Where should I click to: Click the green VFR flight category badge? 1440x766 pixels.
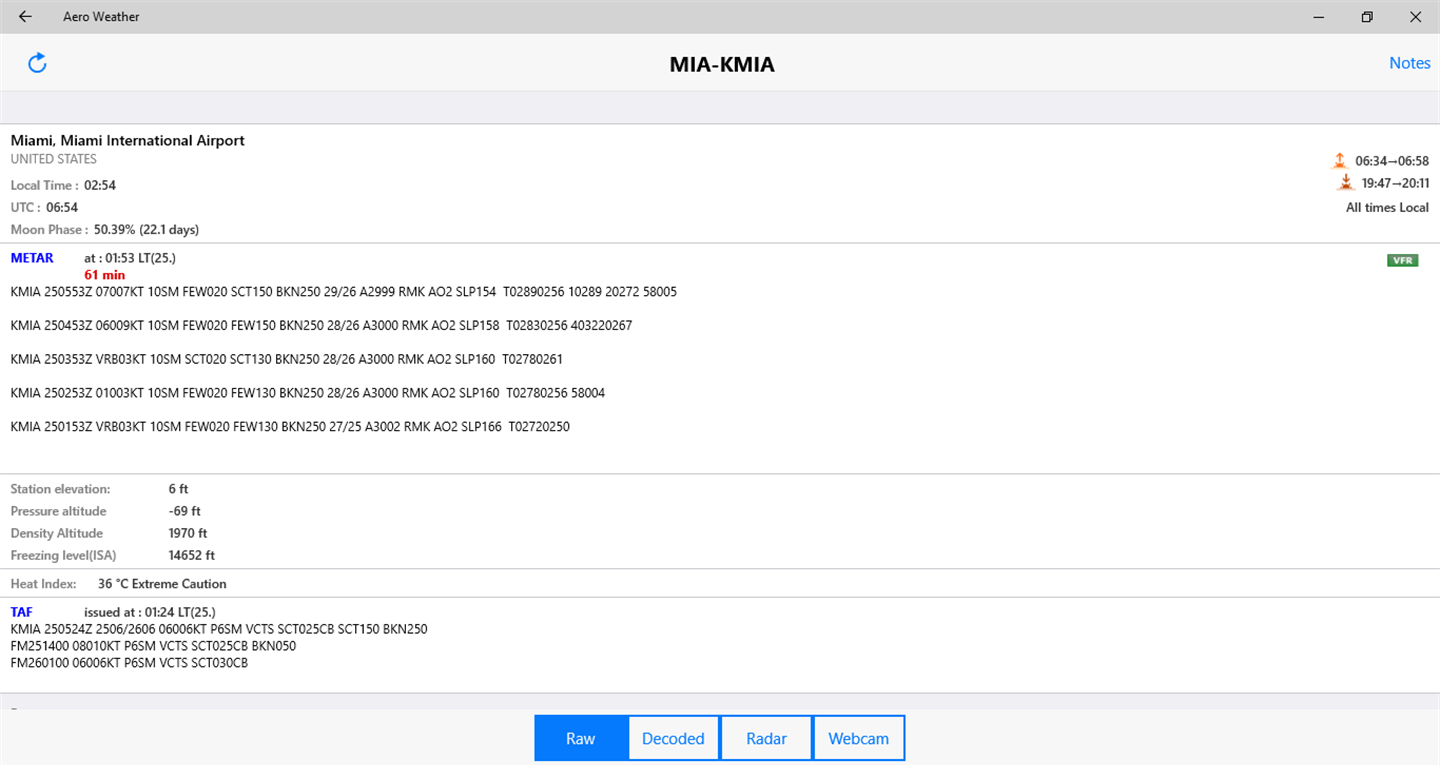(1402, 260)
